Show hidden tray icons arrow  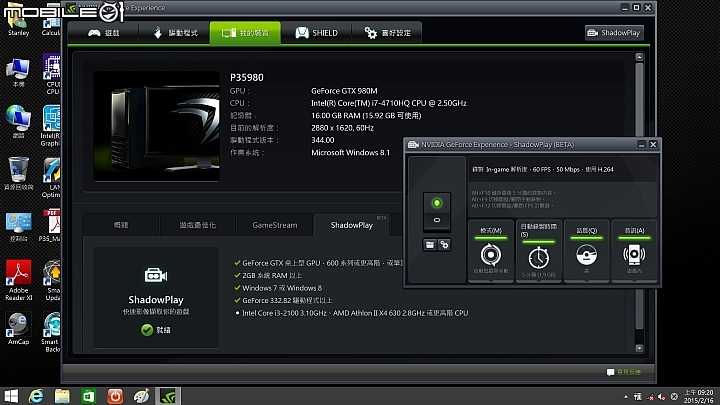[625, 397]
